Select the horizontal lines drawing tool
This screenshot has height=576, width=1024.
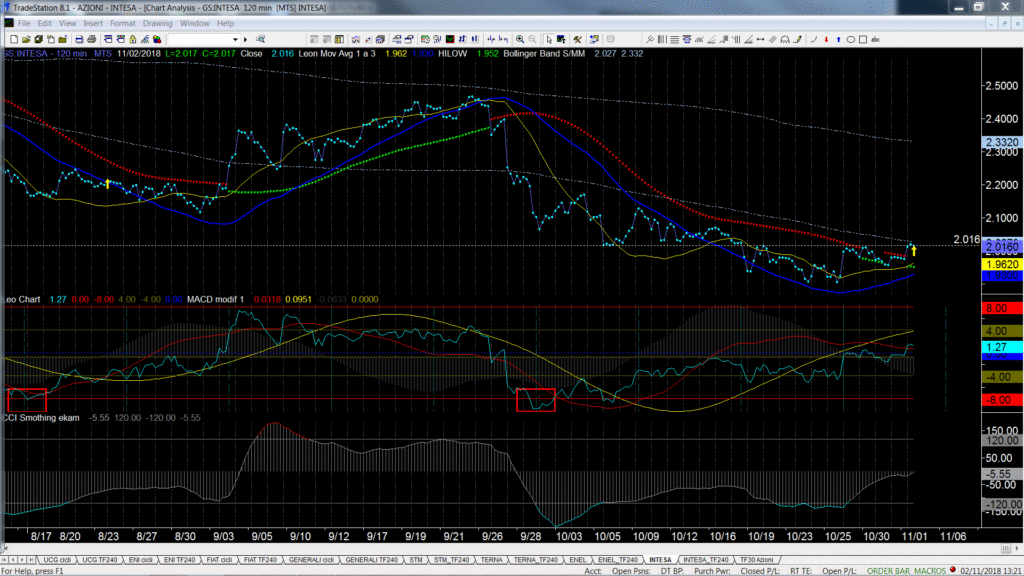pos(675,39)
